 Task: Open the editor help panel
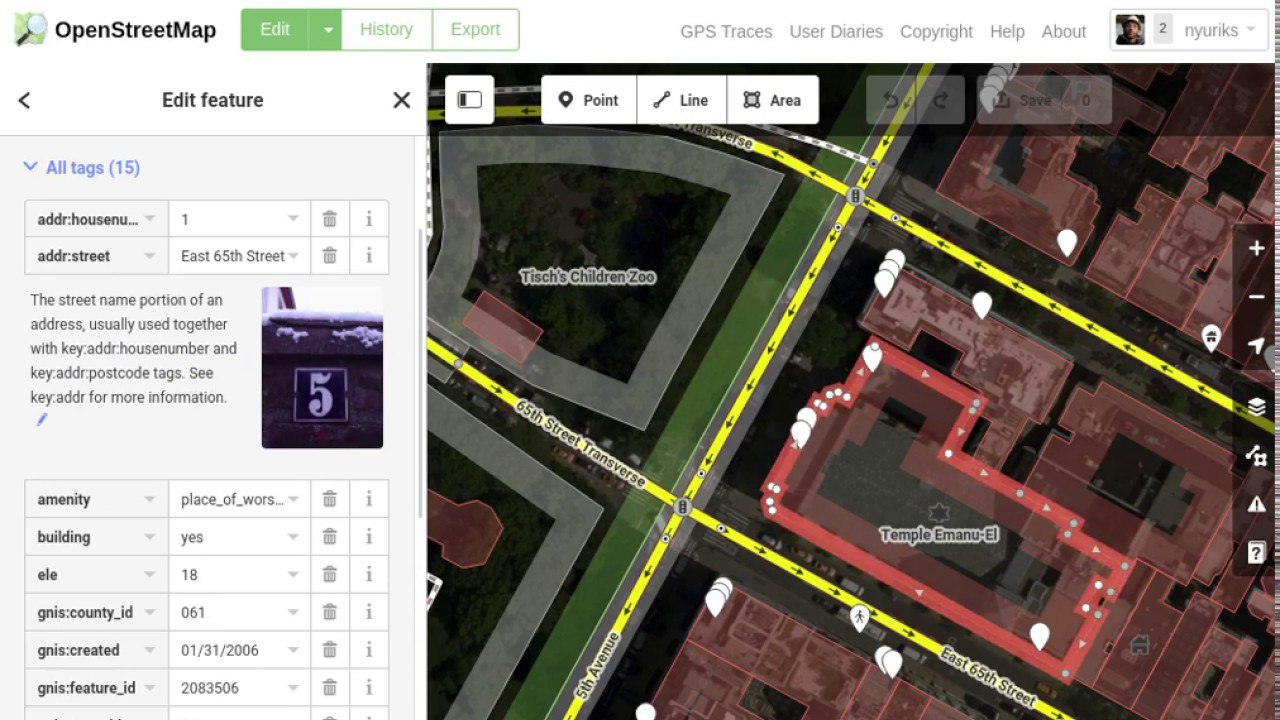pos(1257,552)
